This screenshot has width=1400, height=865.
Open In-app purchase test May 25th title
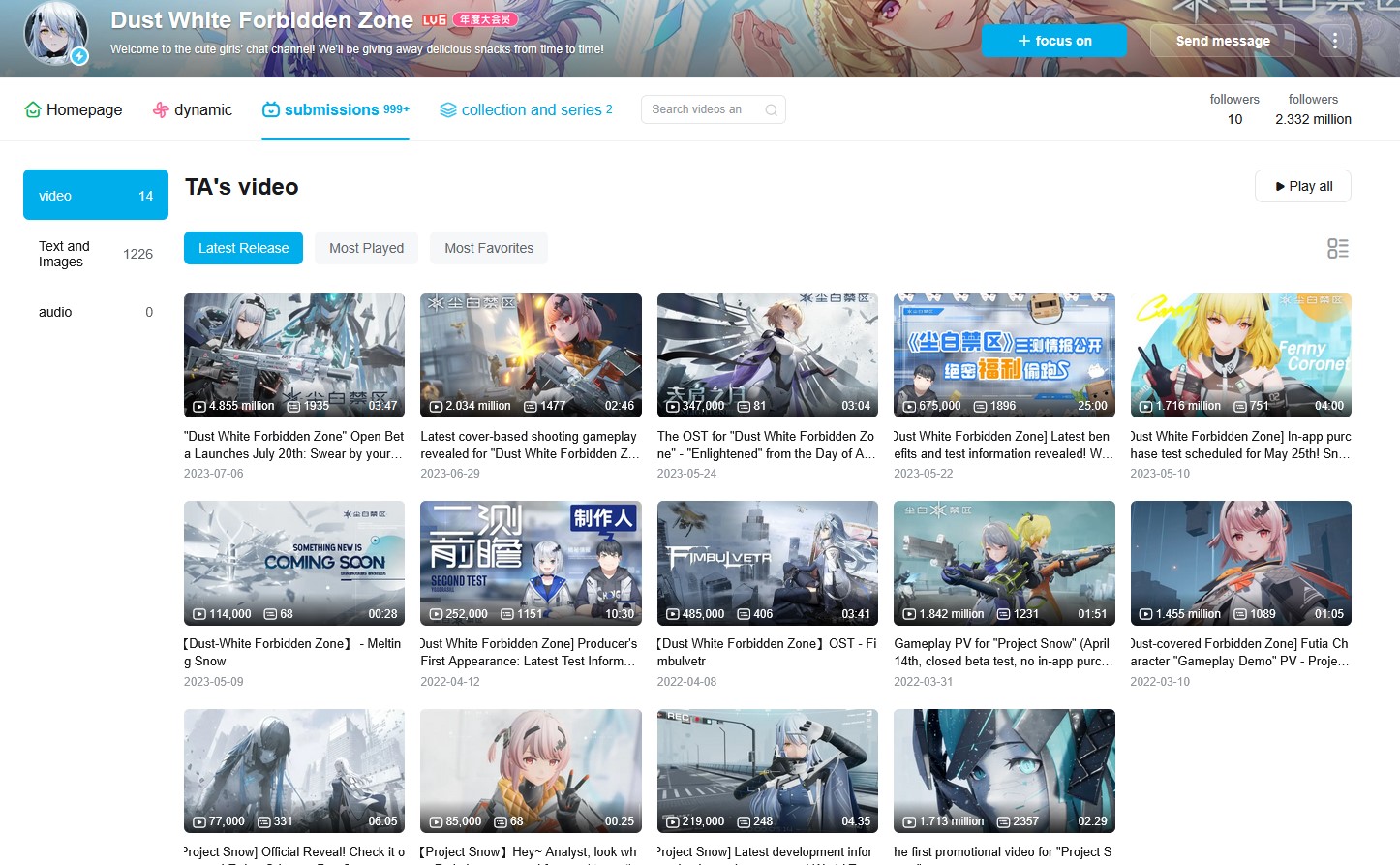pos(1241,445)
